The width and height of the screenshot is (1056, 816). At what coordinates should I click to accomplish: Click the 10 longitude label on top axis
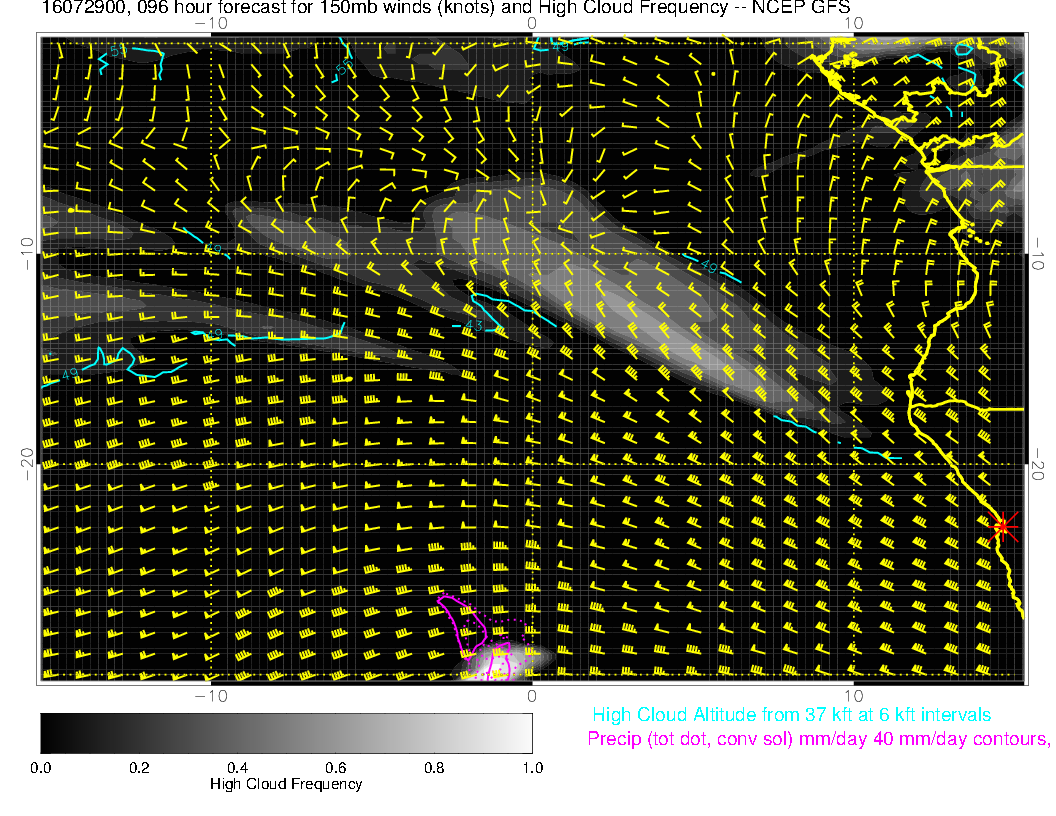coord(852,23)
